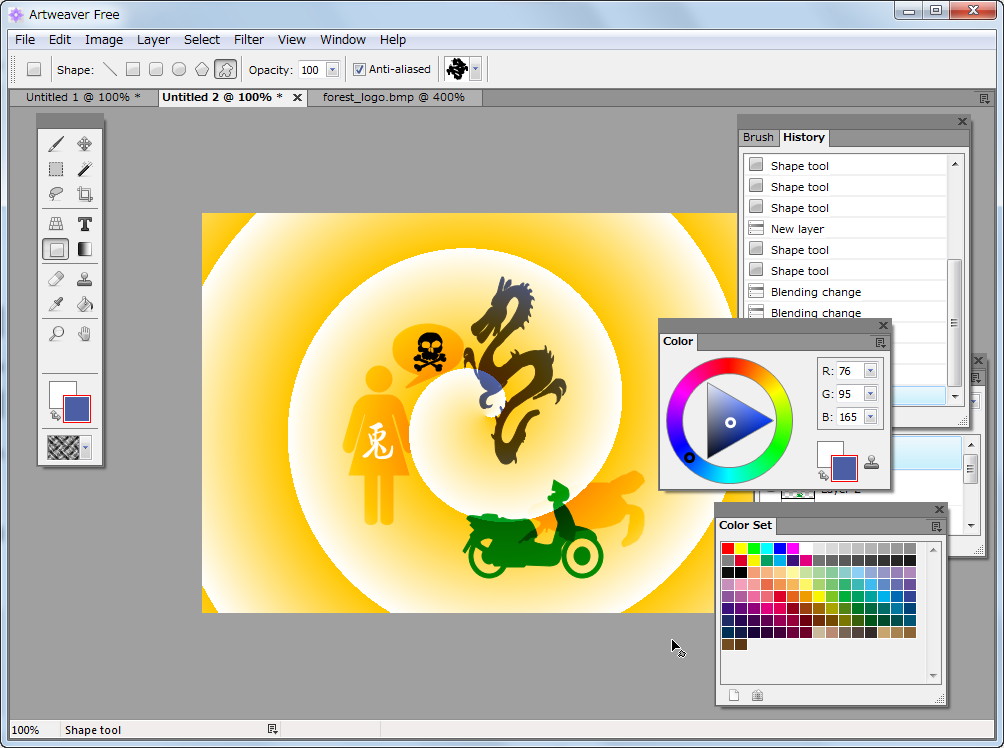Viewport: 1004px width, 748px height.
Task: Open the Color panel options menu
Action: 880,343
